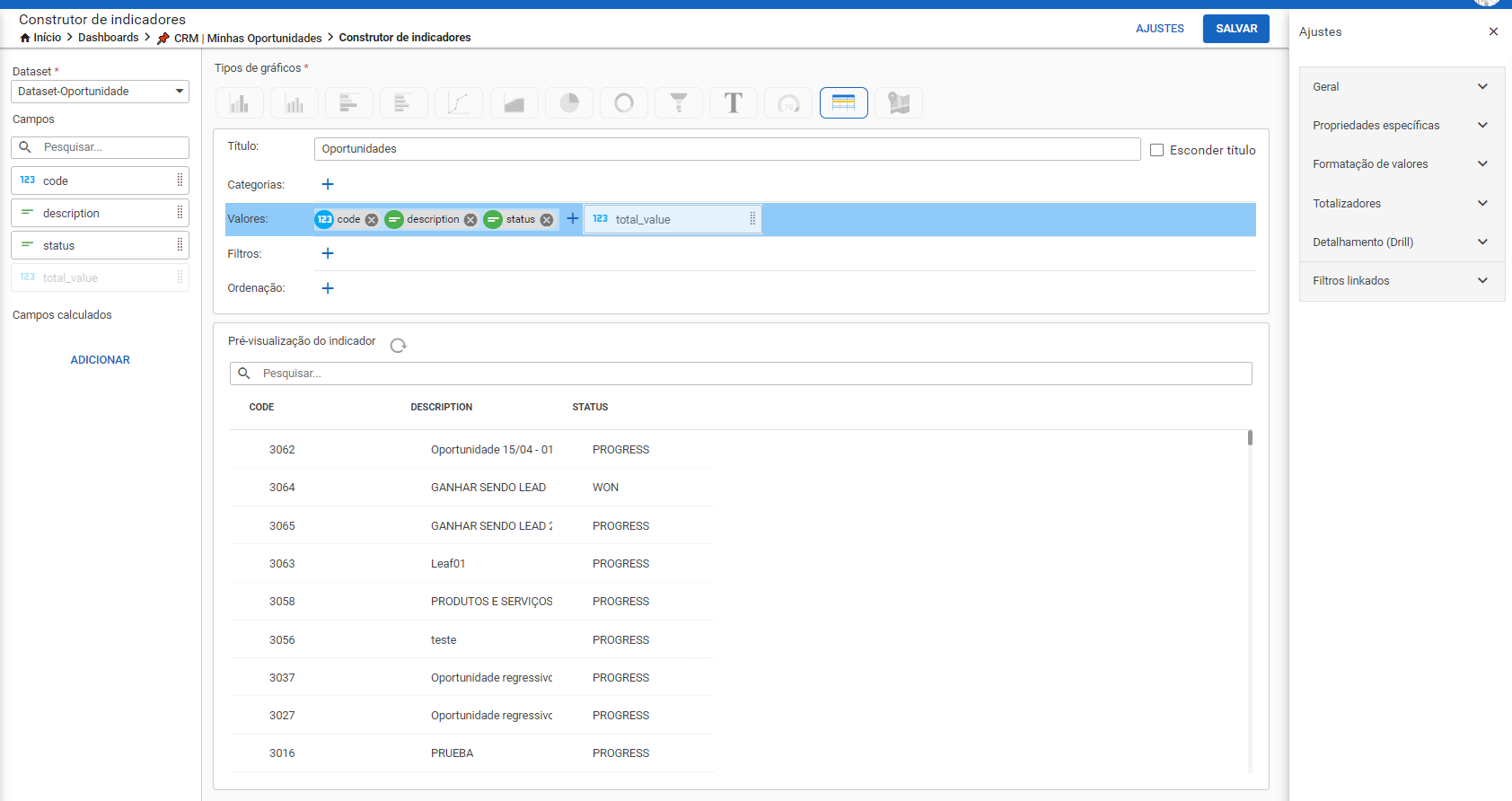This screenshot has width=1512, height=801.
Task: Select the area chart type
Action: click(x=514, y=103)
